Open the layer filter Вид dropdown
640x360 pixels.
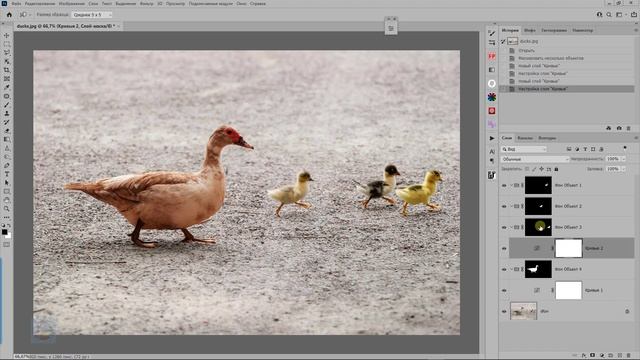[x=524, y=149]
